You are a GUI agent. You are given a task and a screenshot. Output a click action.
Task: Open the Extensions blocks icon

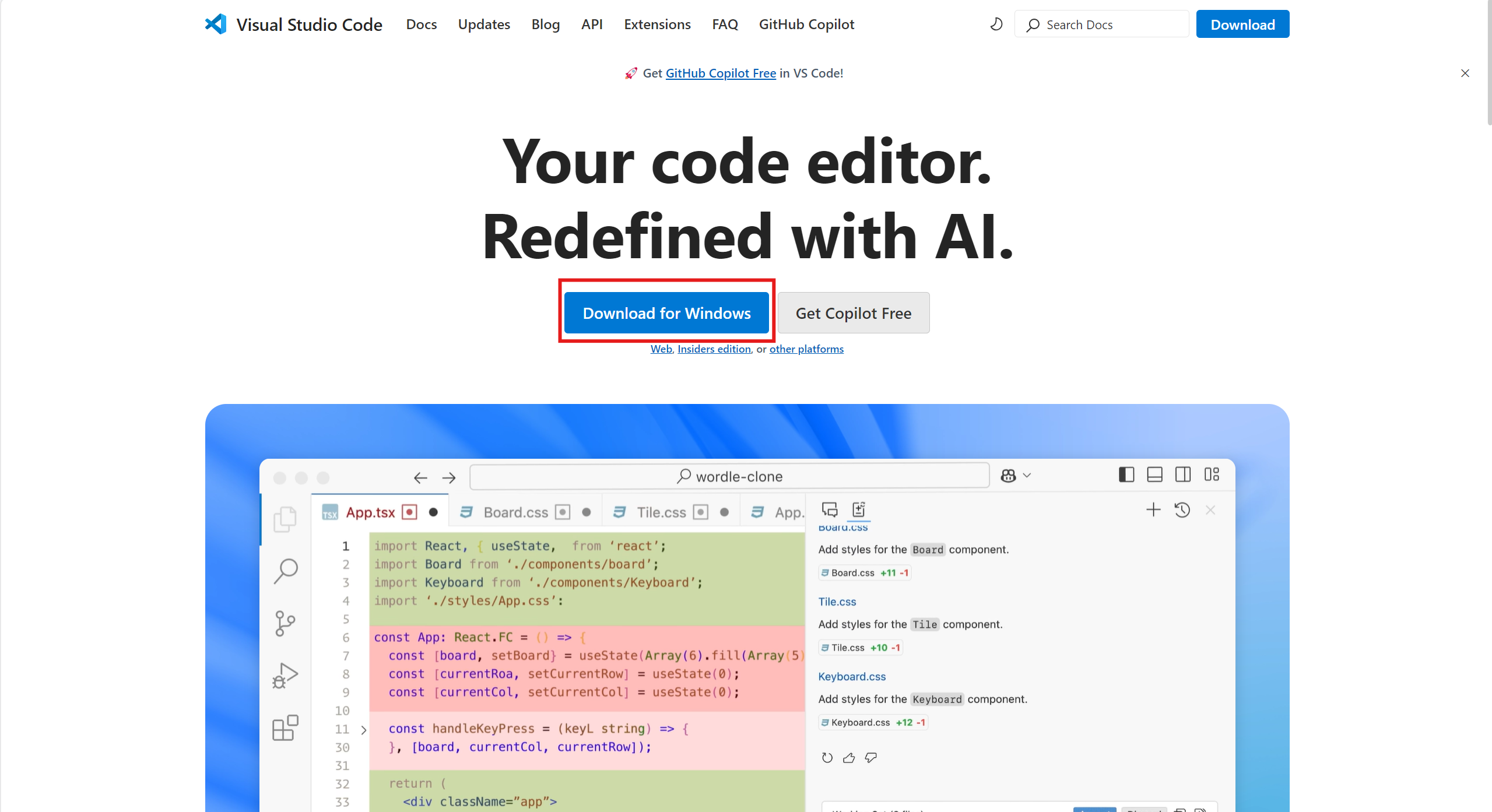[285, 728]
